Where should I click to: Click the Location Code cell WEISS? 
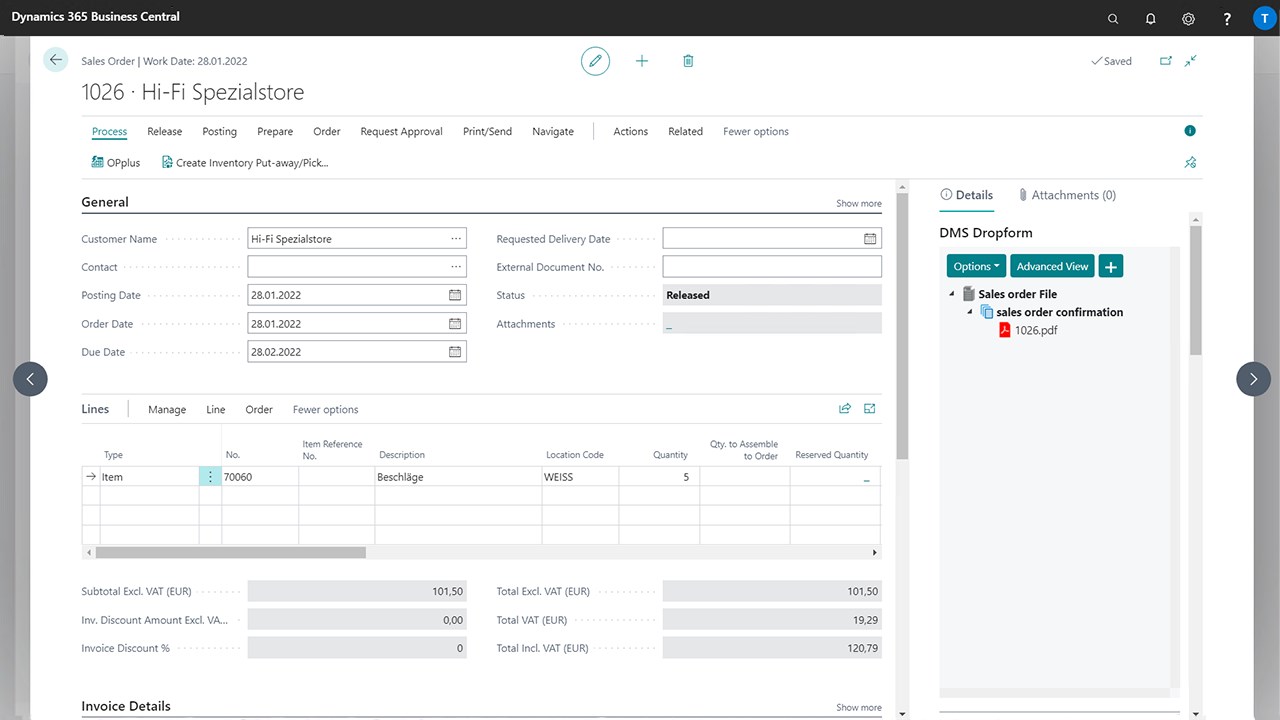[x=581, y=477]
